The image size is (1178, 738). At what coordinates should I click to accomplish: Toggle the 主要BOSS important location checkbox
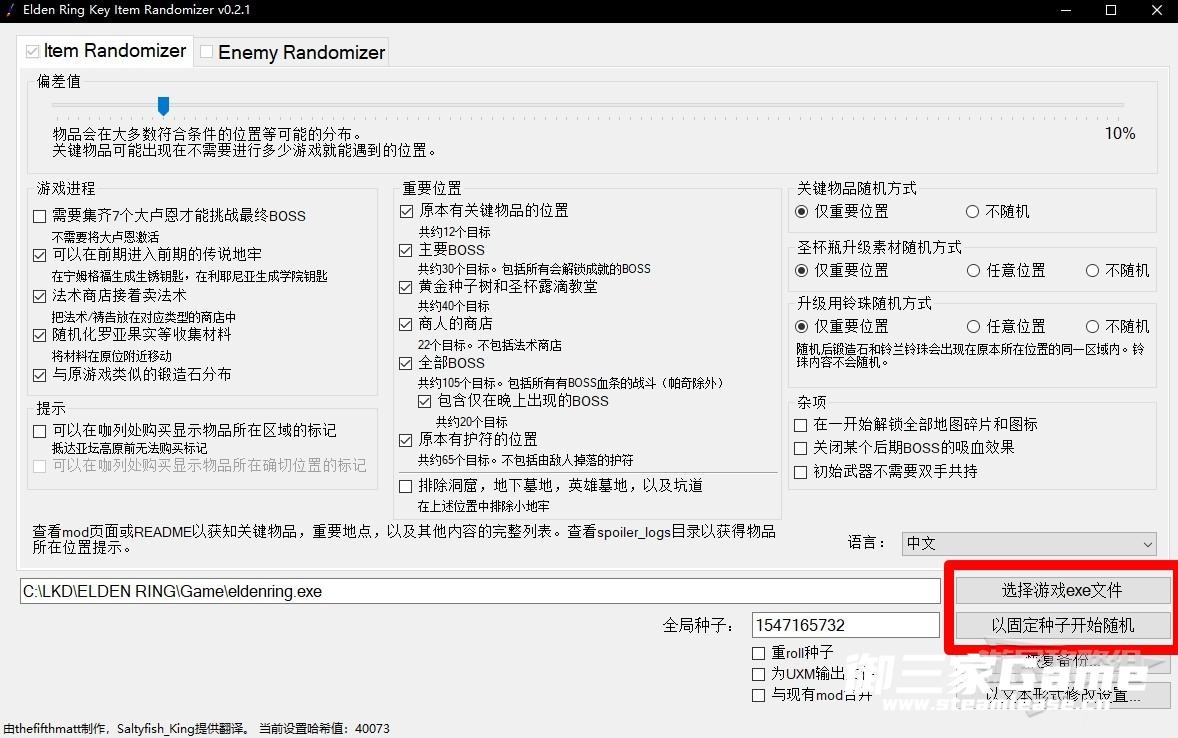tap(406, 250)
